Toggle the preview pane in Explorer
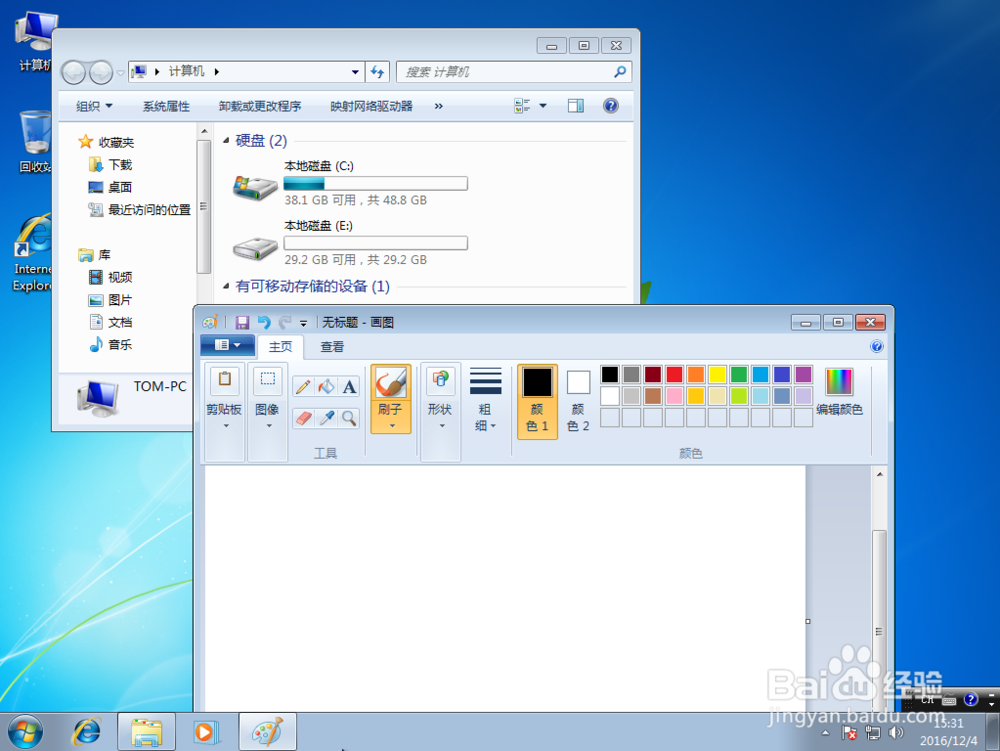Viewport: 1000px width, 751px height. [x=576, y=106]
